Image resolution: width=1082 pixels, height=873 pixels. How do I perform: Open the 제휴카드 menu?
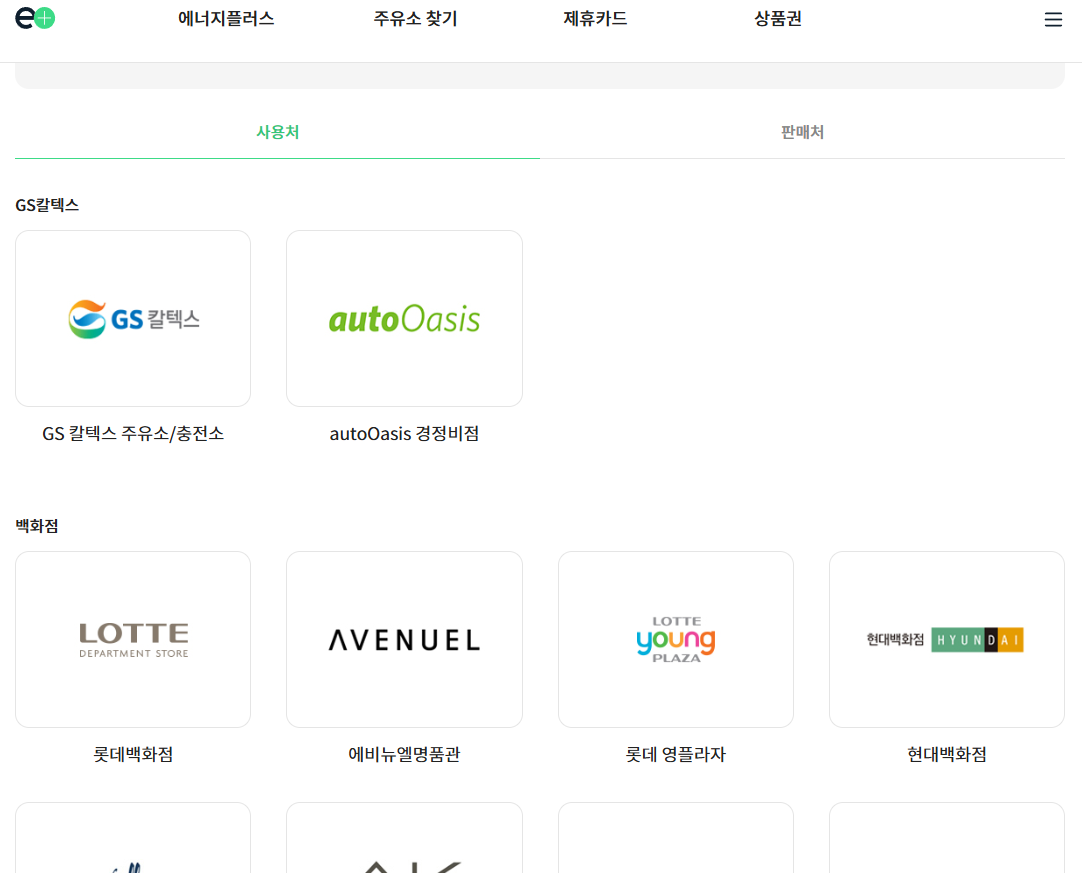click(595, 19)
